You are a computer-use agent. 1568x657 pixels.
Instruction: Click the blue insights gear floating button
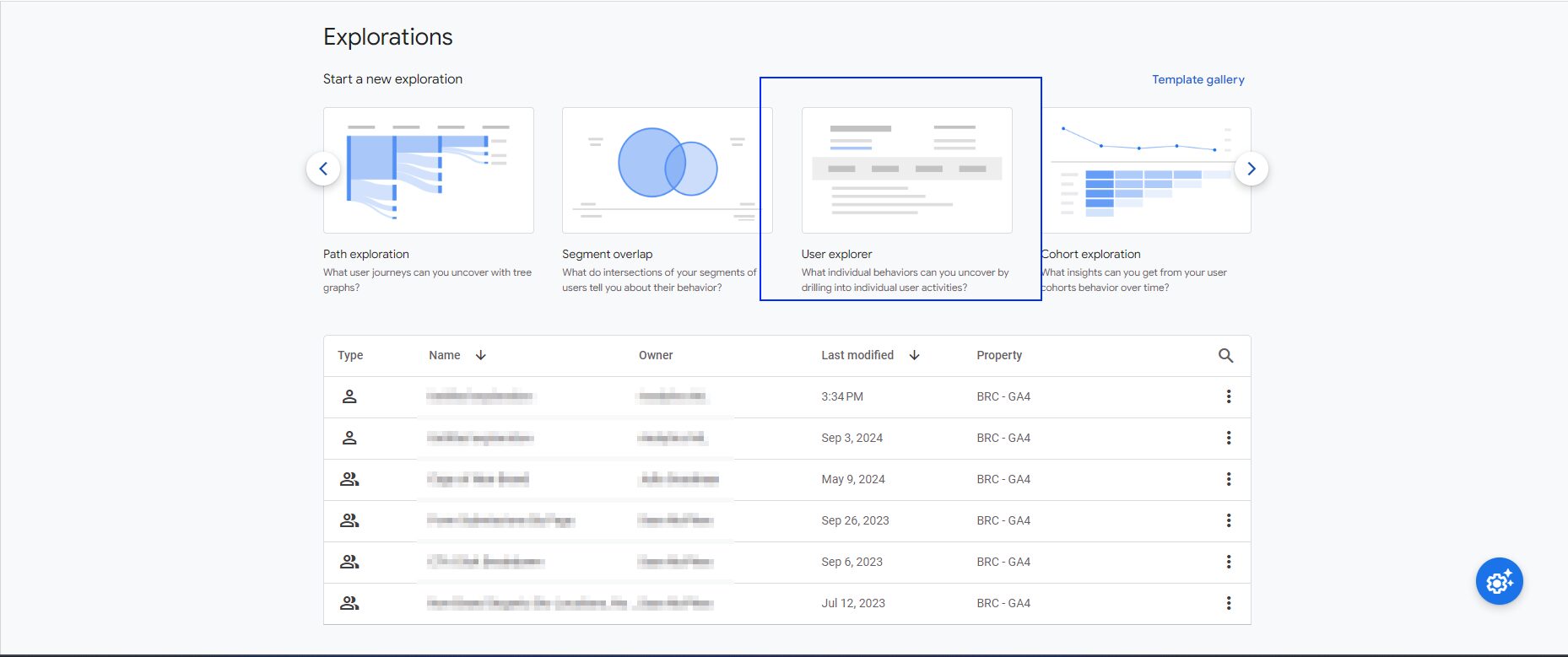pos(1500,581)
